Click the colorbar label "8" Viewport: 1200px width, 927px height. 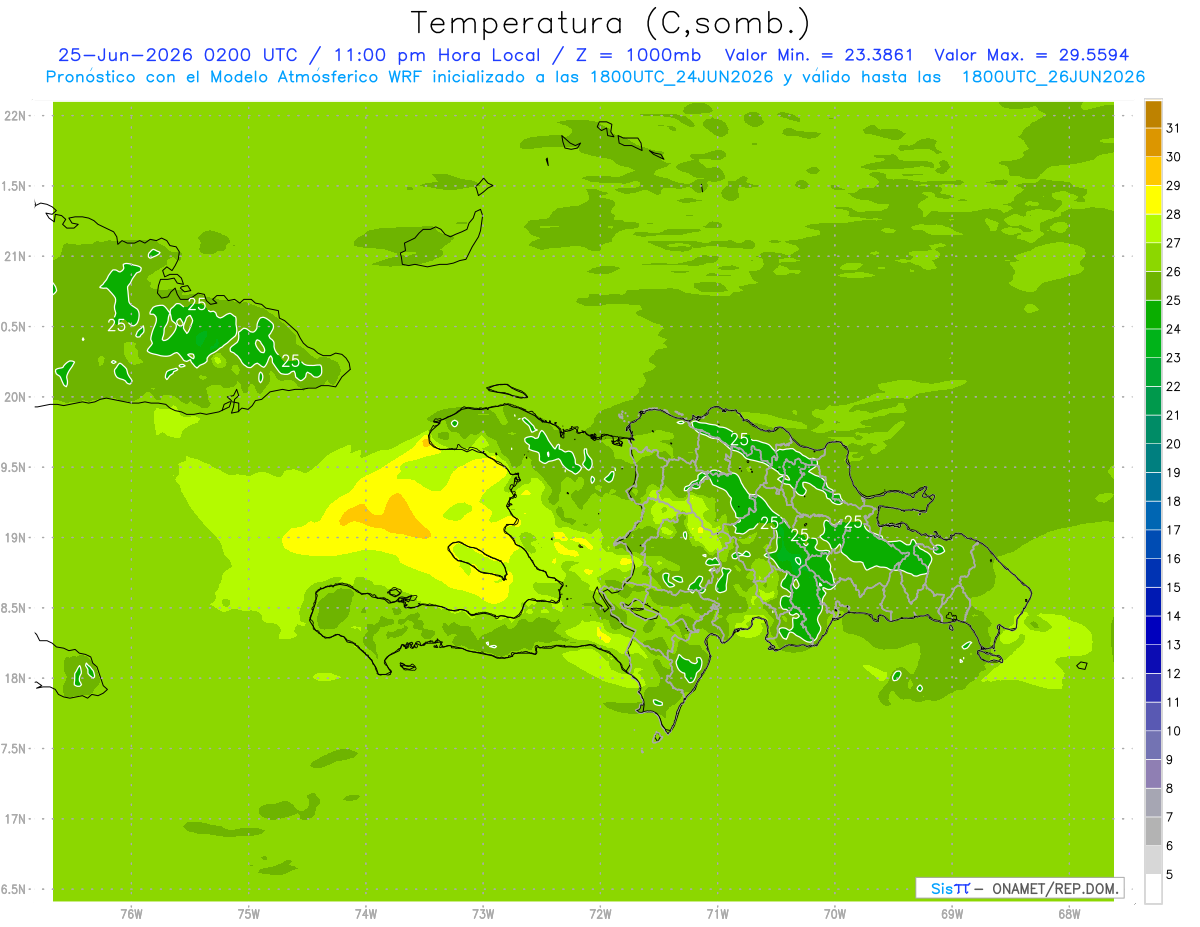[1170, 789]
